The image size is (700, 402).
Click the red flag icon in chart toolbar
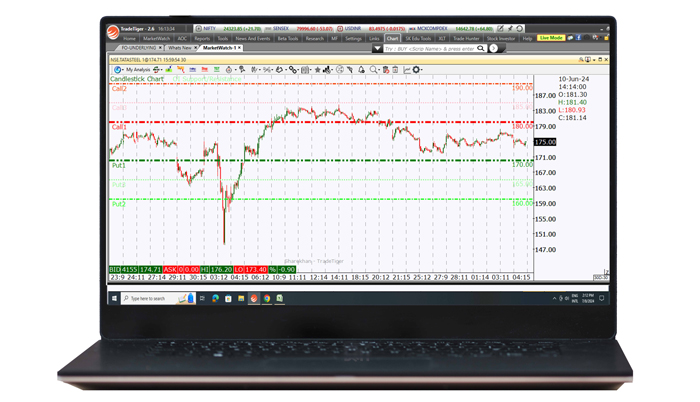pyautogui.click(x=204, y=70)
